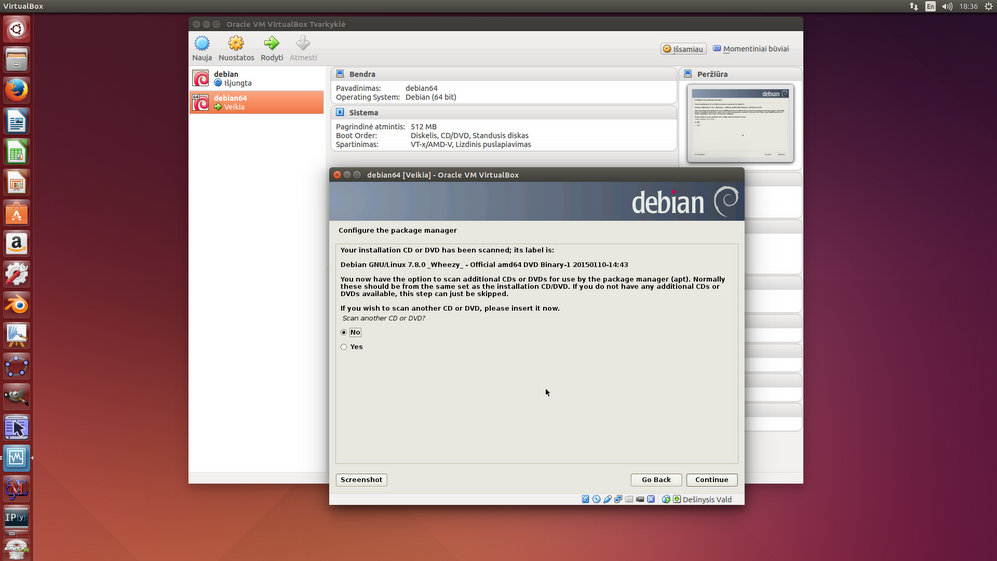Click the Bendra section header icon
This screenshot has width=997, height=561.
pos(340,74)
